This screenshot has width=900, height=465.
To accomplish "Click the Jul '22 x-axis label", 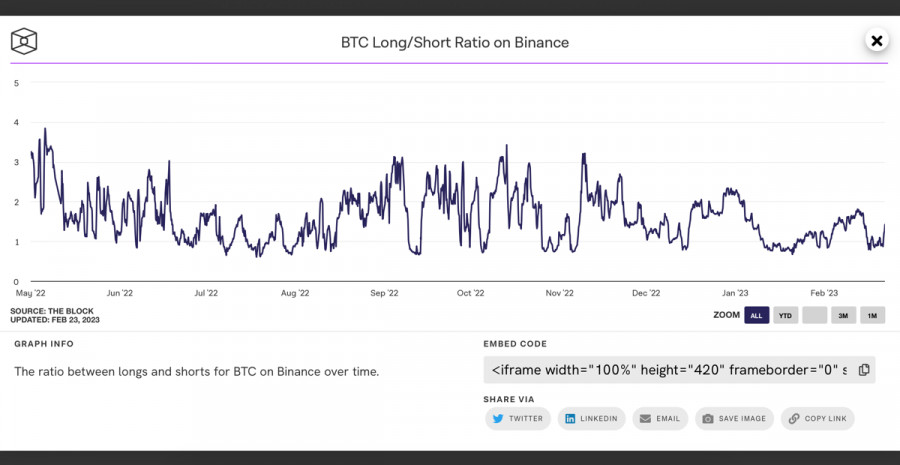I will click(x=207, y=294).
